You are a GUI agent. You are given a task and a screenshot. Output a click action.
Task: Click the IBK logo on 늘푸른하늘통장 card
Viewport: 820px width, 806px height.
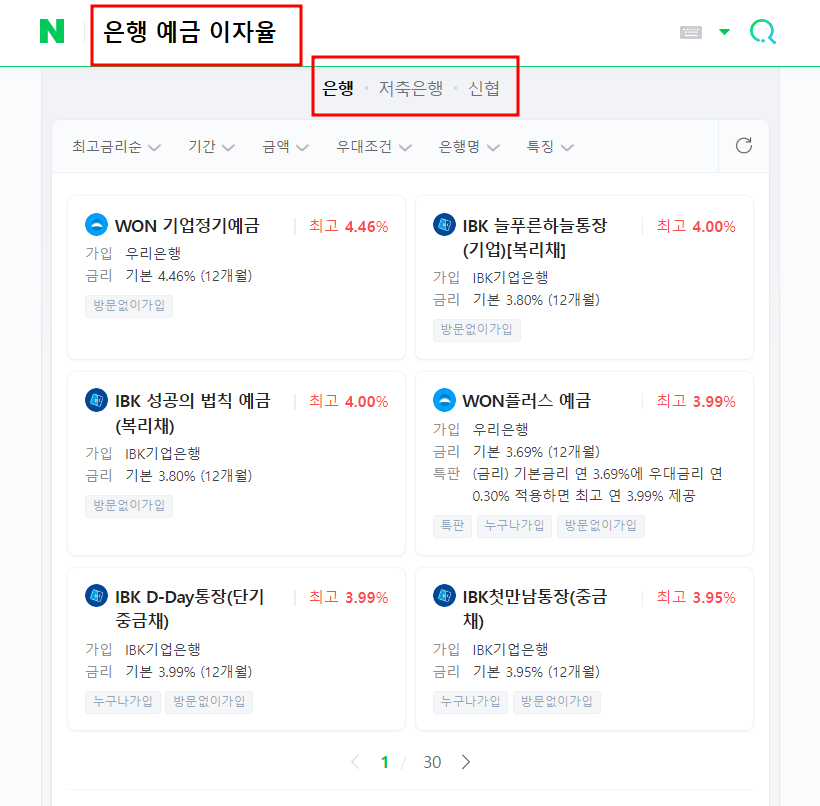[443, 225]
